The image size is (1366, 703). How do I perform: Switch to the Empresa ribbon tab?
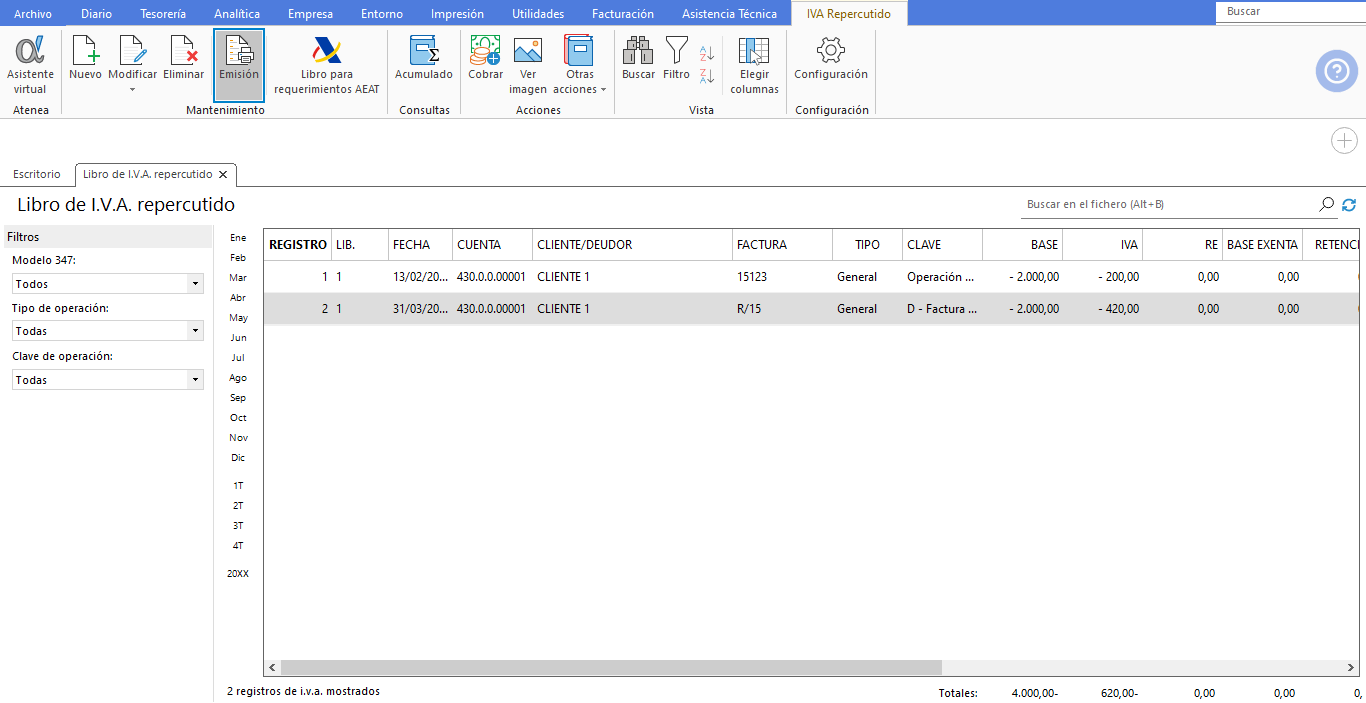[311, 14]
